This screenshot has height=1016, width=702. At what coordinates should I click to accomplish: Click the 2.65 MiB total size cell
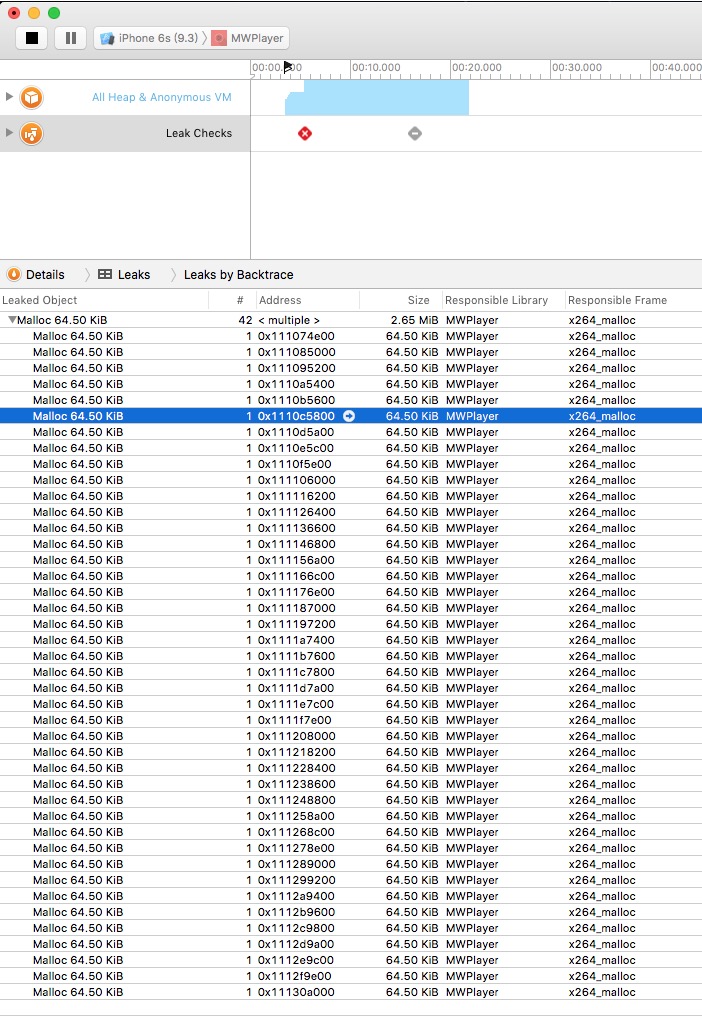coord(414,320)
